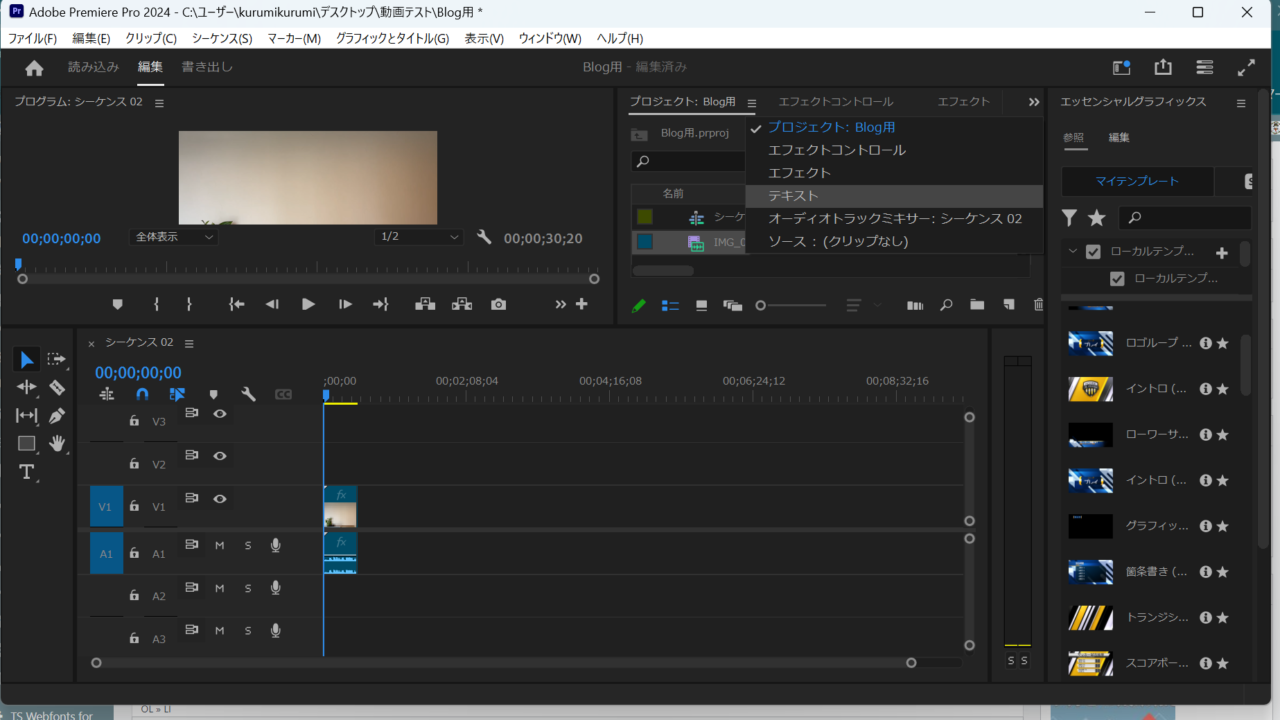Open sequence 02 timeline panel menu

click(189, 343)
